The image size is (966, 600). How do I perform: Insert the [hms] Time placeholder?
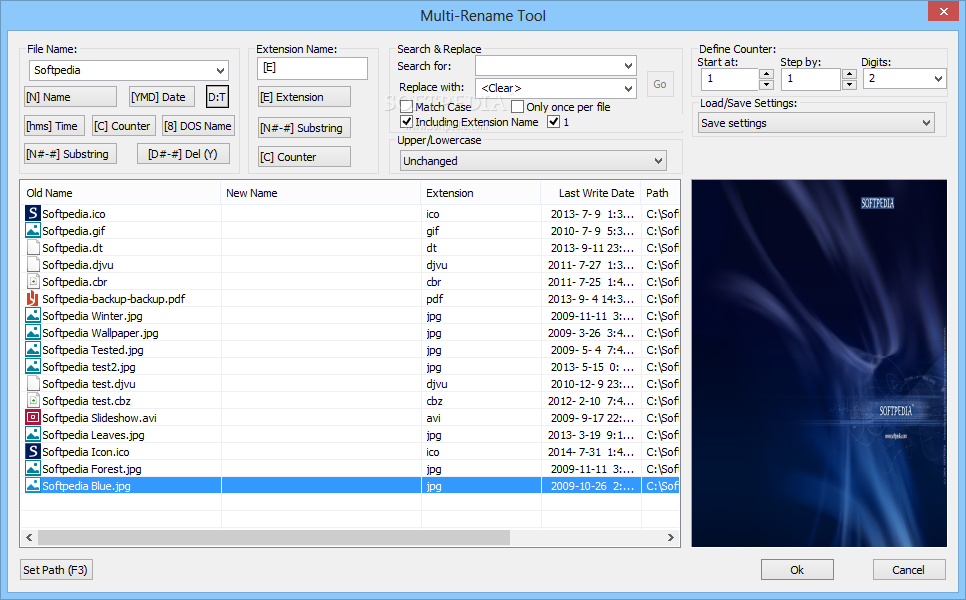52,126
